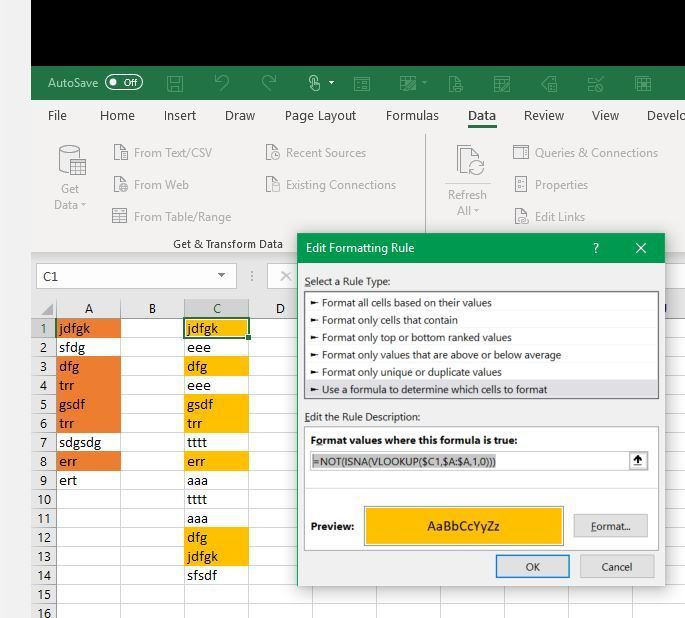
Task: Select column A header
Action: (x=89, y=308)
